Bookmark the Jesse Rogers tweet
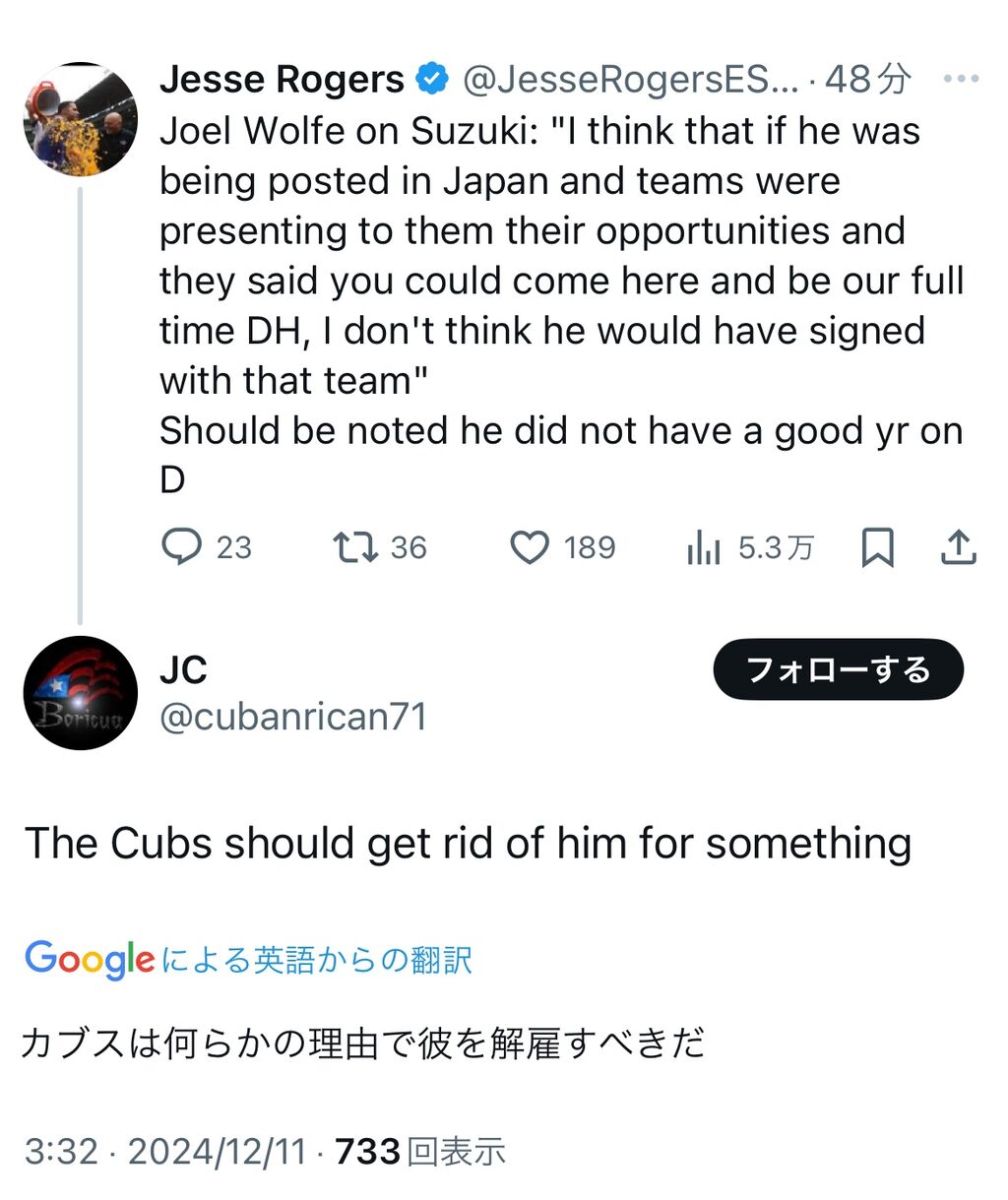 [x=877, y=547]
